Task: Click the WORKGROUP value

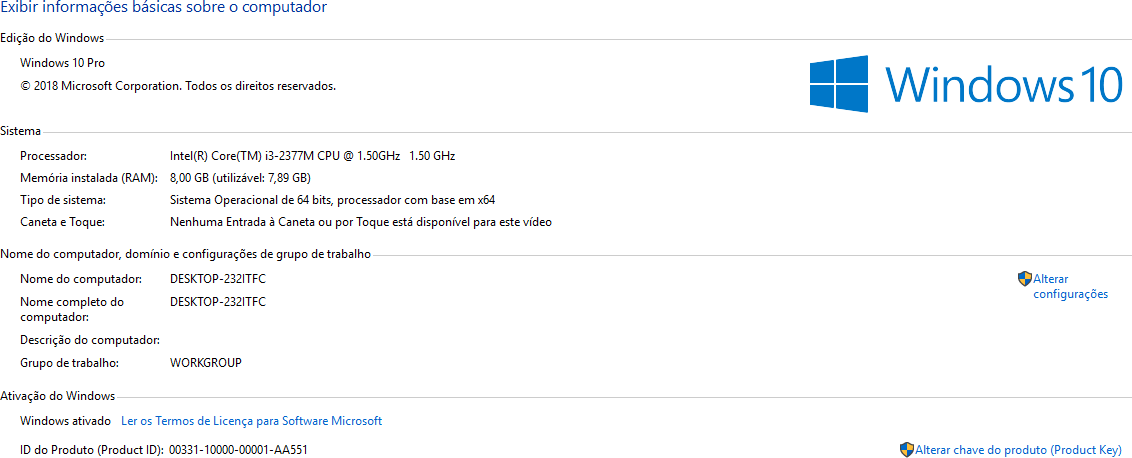Action: coord(206,363)
